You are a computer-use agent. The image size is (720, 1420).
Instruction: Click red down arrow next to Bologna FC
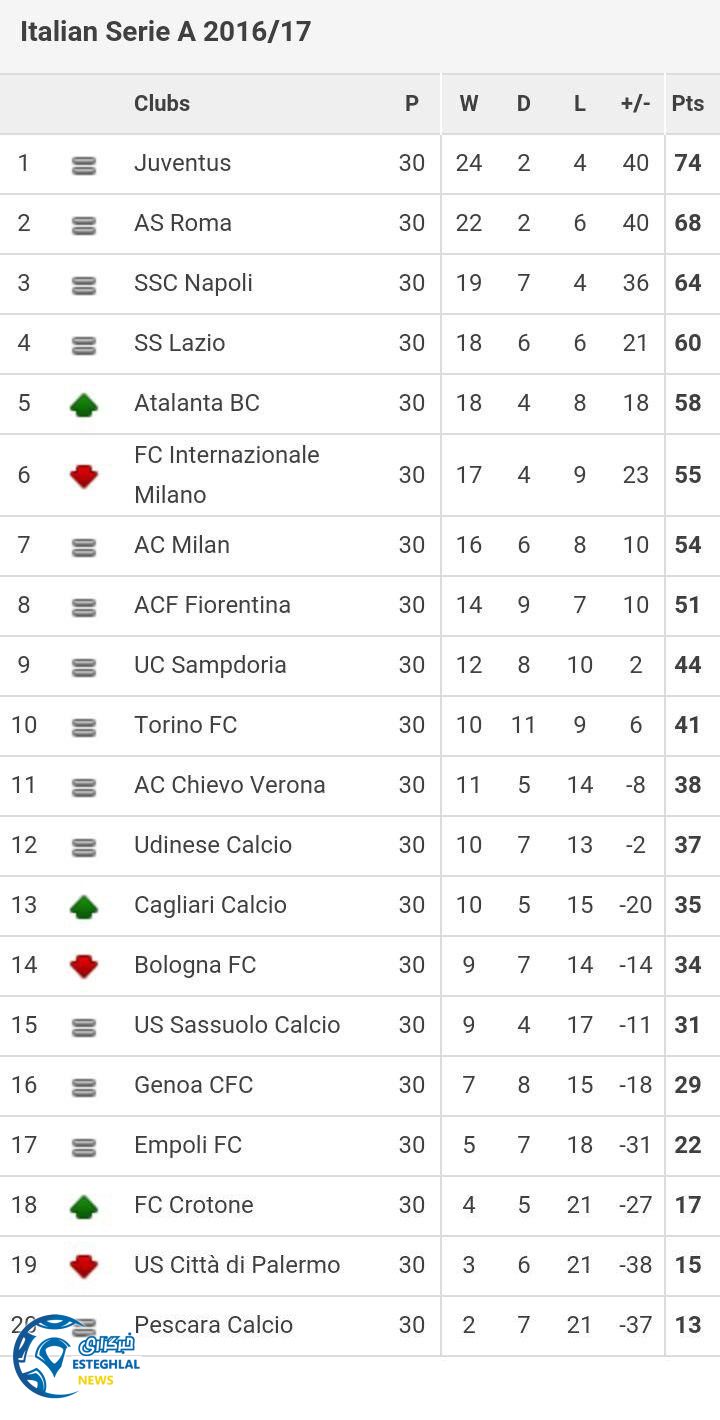(84, 966)
